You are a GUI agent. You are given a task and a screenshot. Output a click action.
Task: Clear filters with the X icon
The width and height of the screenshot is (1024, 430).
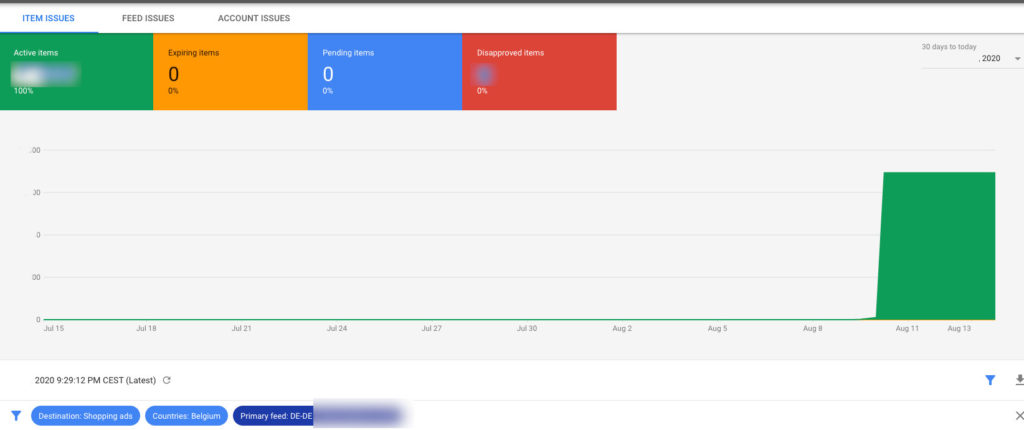(x=1019, y=415)
